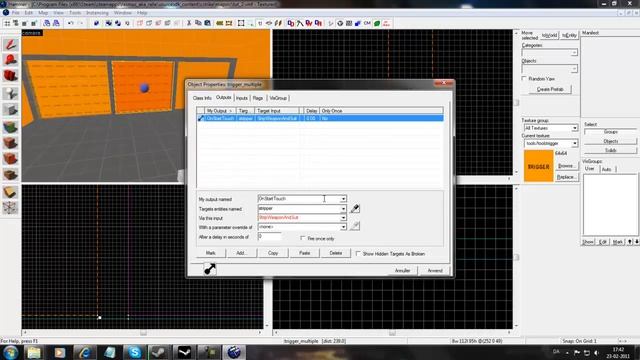This screenshot has width=640, height=360.
Task: Switch to the VisGroup tab
Action: coord(278,98)
